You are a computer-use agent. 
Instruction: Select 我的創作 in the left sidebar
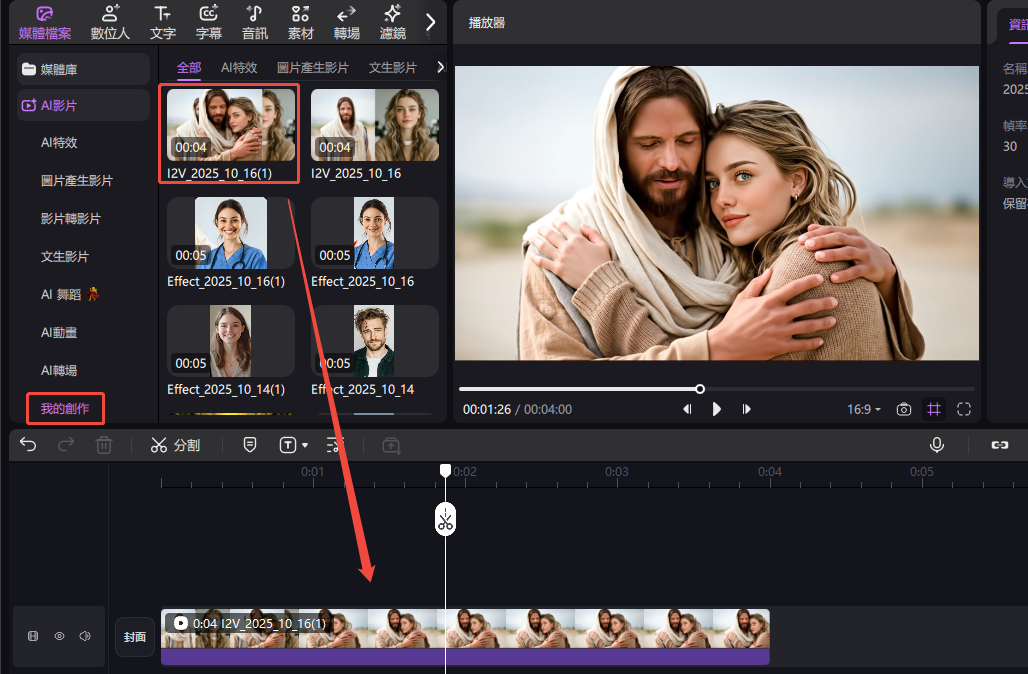pyautogui.click(x=65, y=408)
